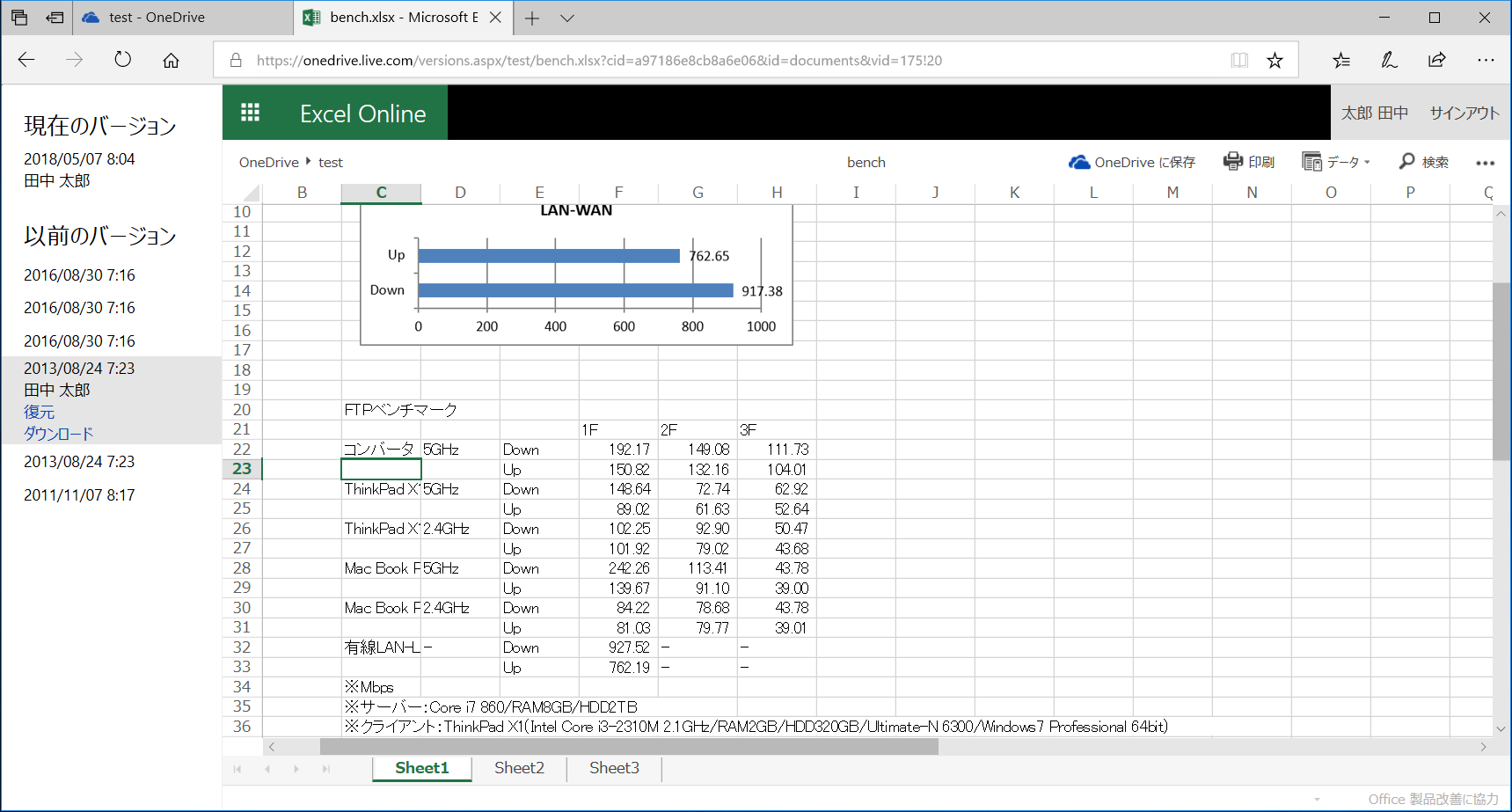The width and height of the screenshot is (1512, 812).
Task: Go to the previous sheet navigation arrow
Action: [x=267, y=769]
